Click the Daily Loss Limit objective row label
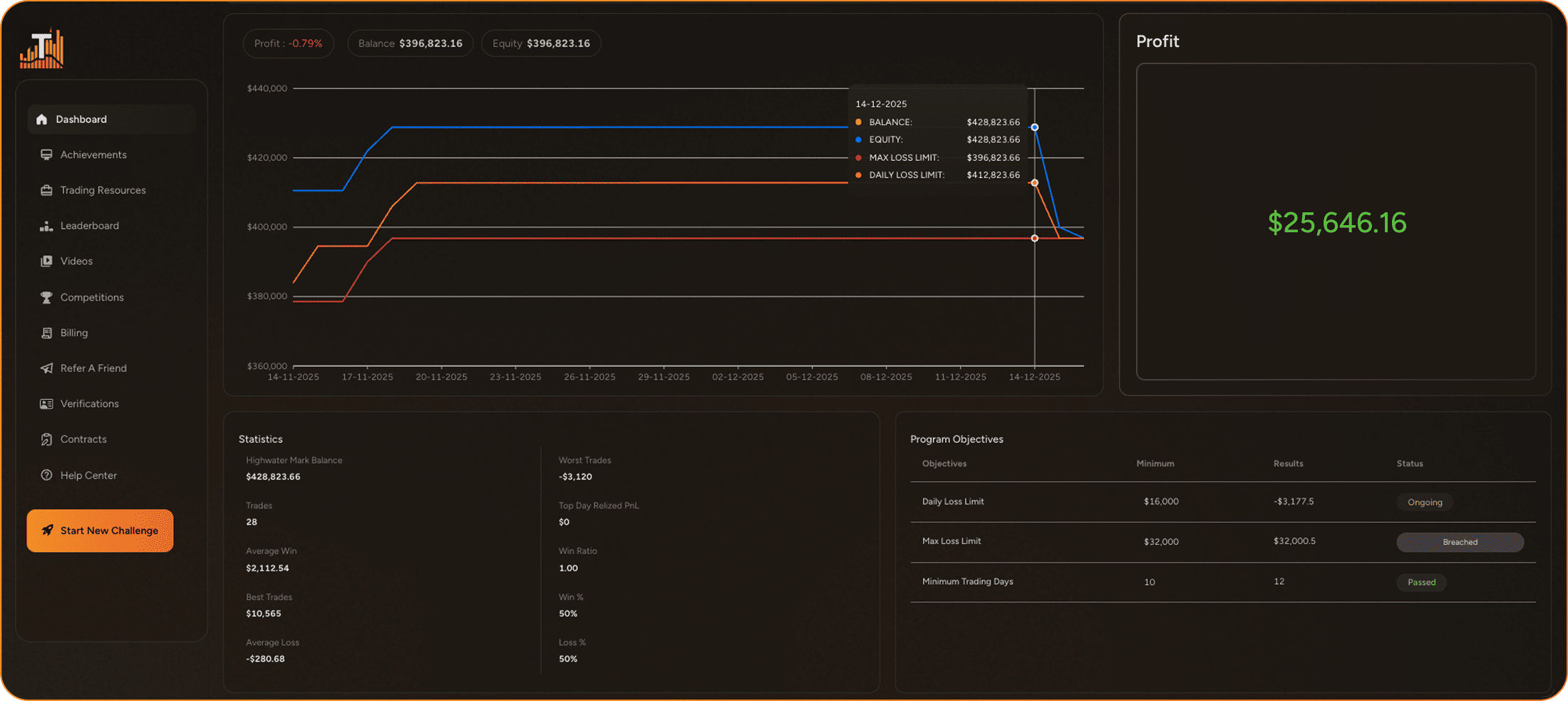 click(953, 502)
